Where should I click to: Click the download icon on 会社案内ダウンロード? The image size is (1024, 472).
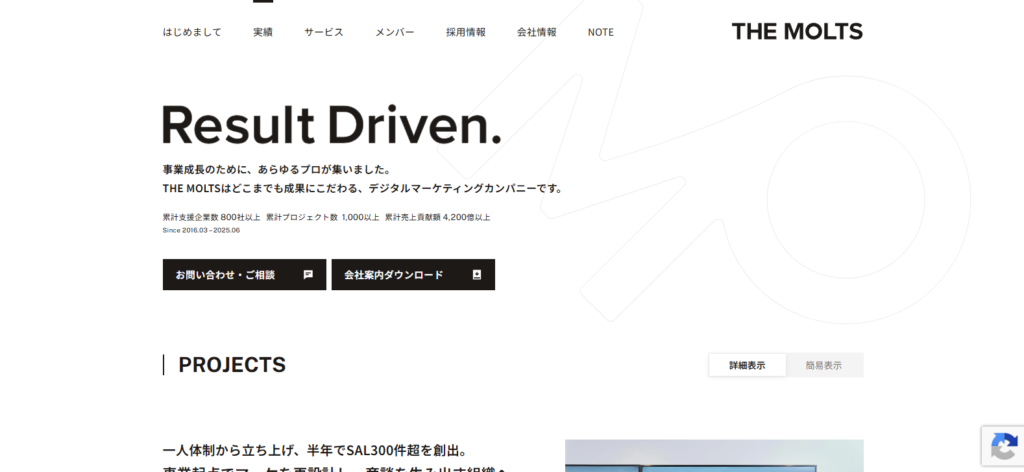coord(477,275)
